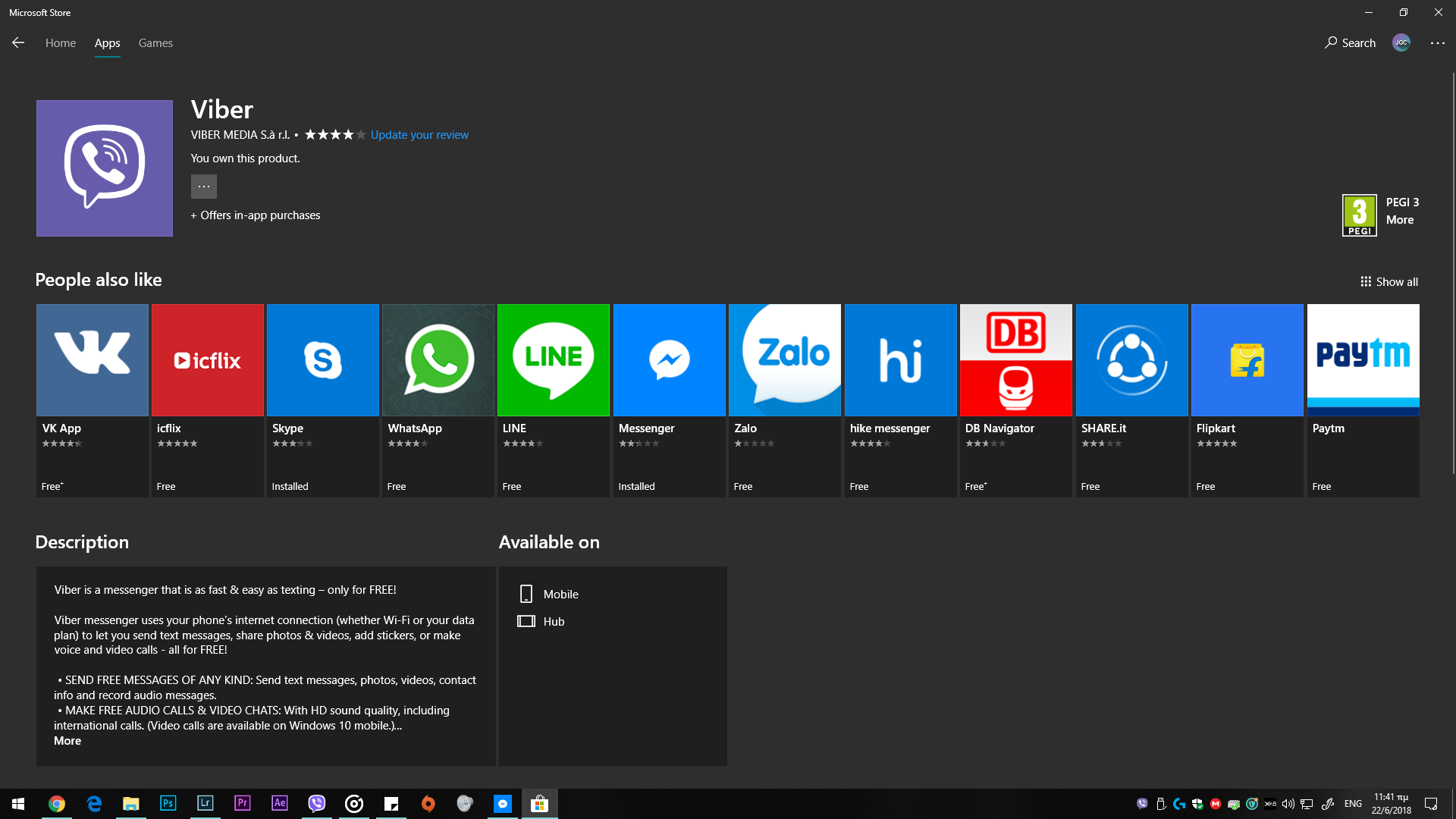1456x819 pixels.
Task: Click the taskbar clock and date
Action: pos(1392,804)
